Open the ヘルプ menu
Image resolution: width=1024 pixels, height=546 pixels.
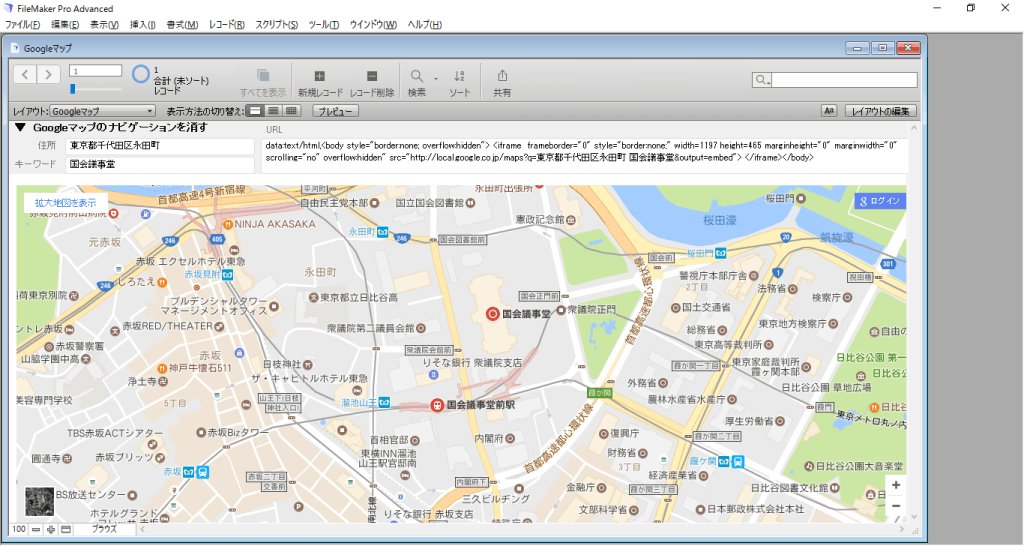pos(424,25)
